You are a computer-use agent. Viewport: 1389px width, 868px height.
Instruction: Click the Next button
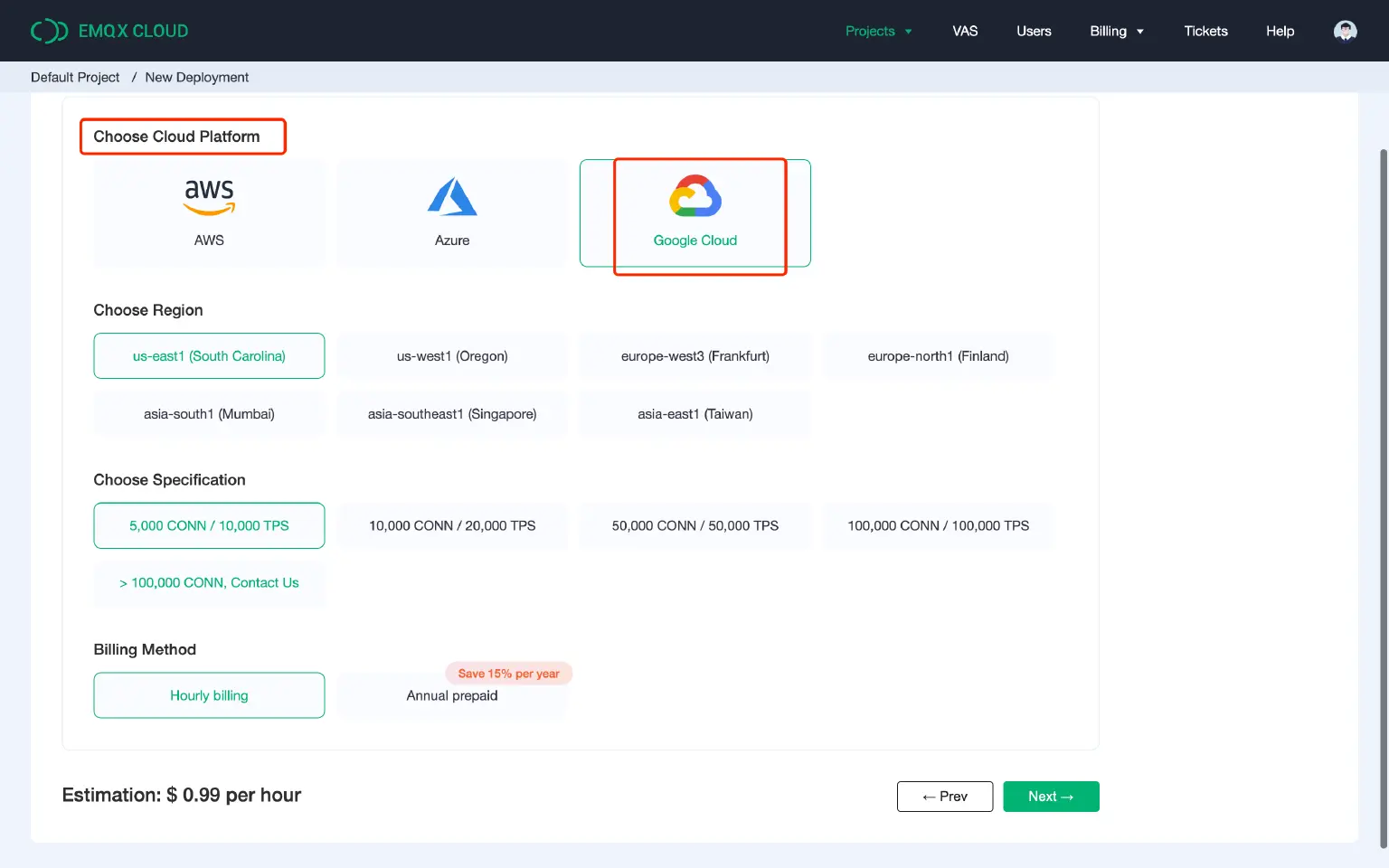(1051, 796)
